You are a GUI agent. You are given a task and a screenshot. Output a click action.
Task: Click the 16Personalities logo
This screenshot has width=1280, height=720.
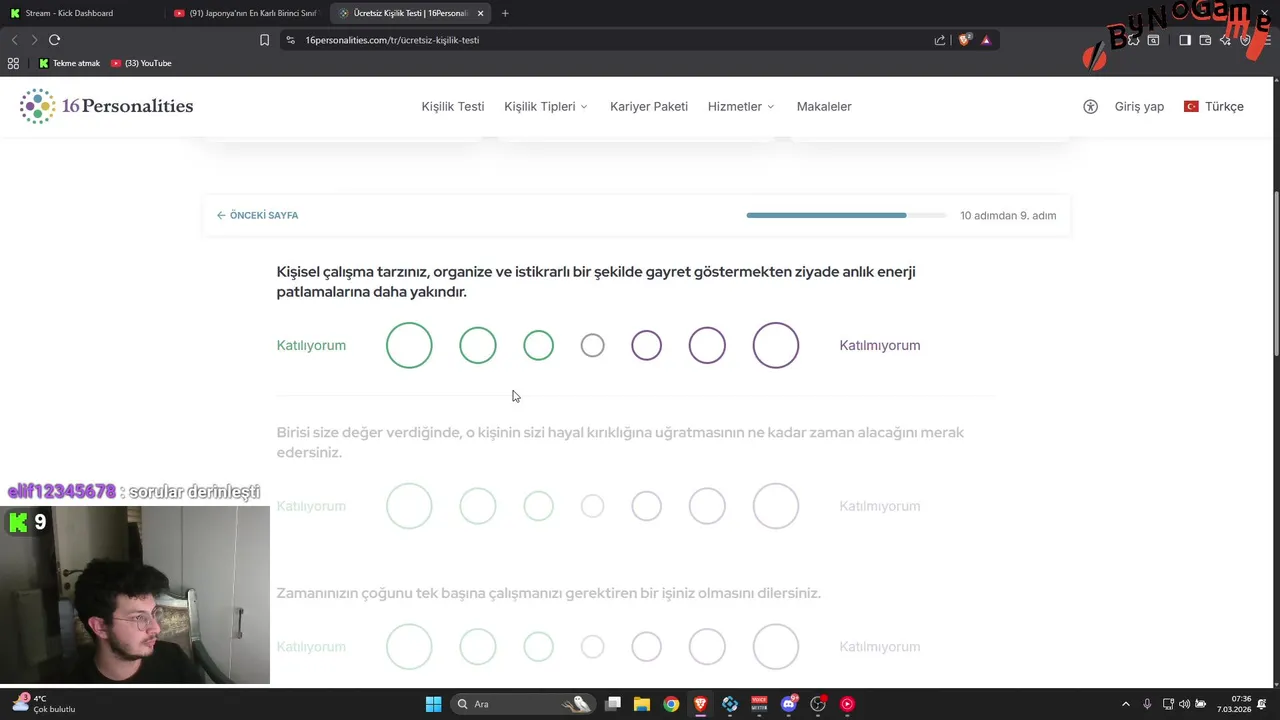pos(107,106)
